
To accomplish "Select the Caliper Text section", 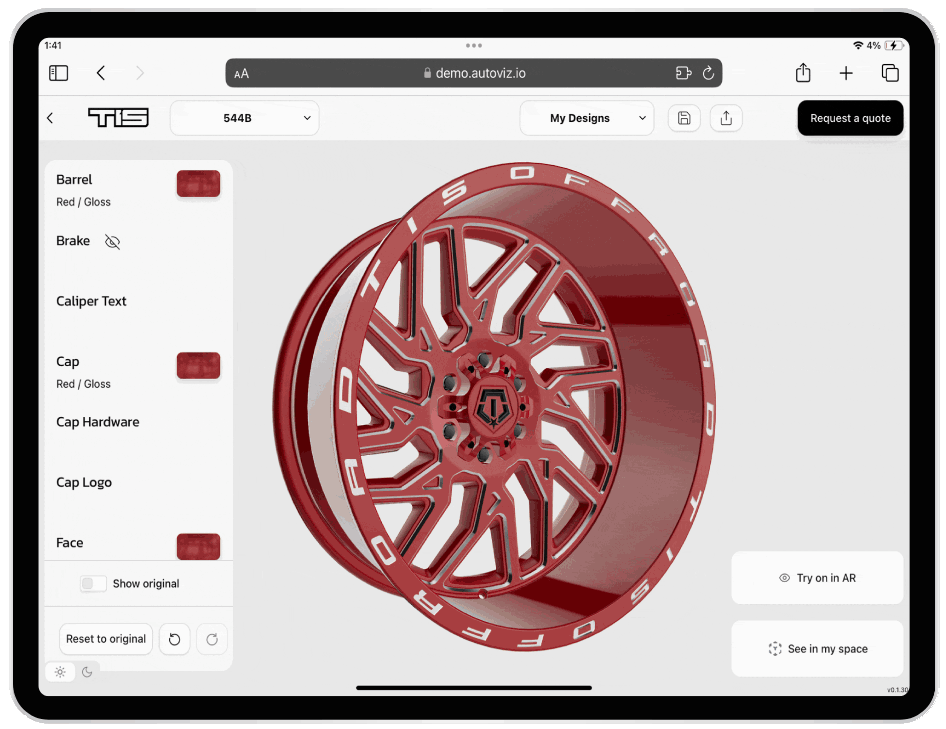I will [x=91, y=301].
